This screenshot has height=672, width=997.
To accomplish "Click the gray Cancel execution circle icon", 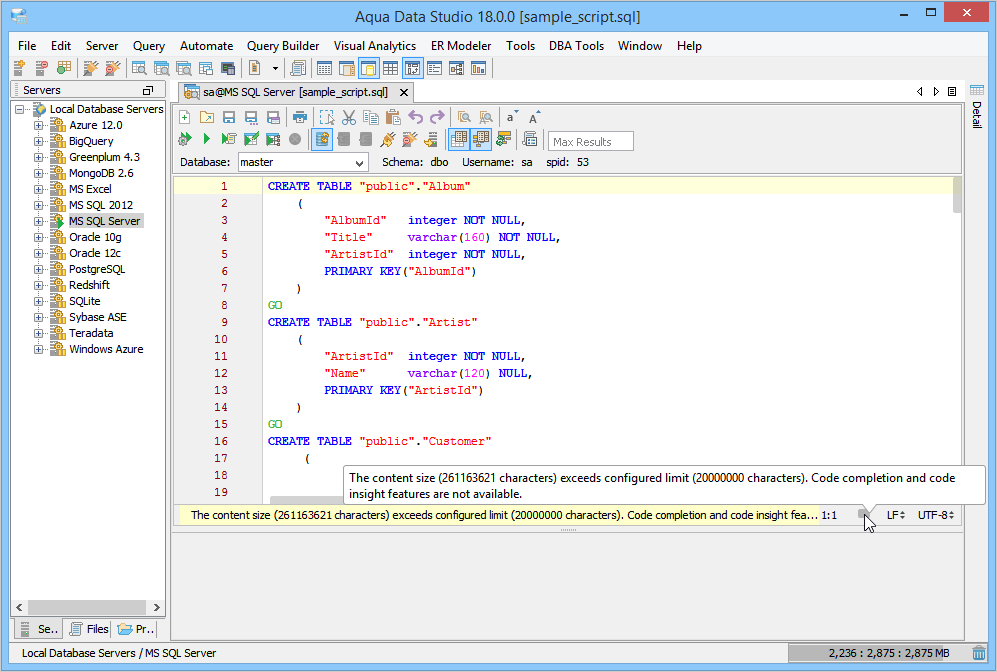I will [x=295, y=139].
